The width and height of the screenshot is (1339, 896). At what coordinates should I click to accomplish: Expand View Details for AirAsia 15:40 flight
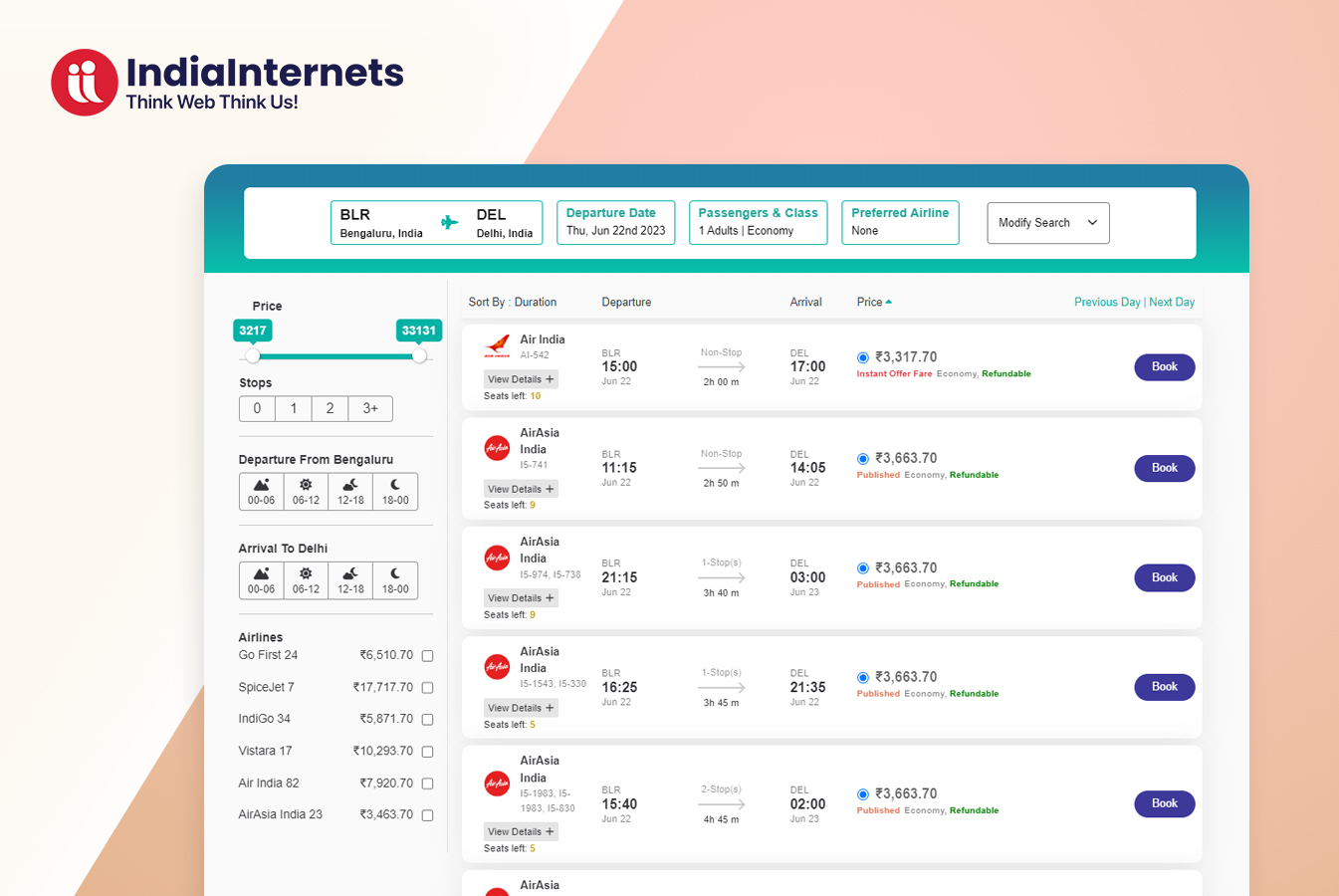(521, 831)
